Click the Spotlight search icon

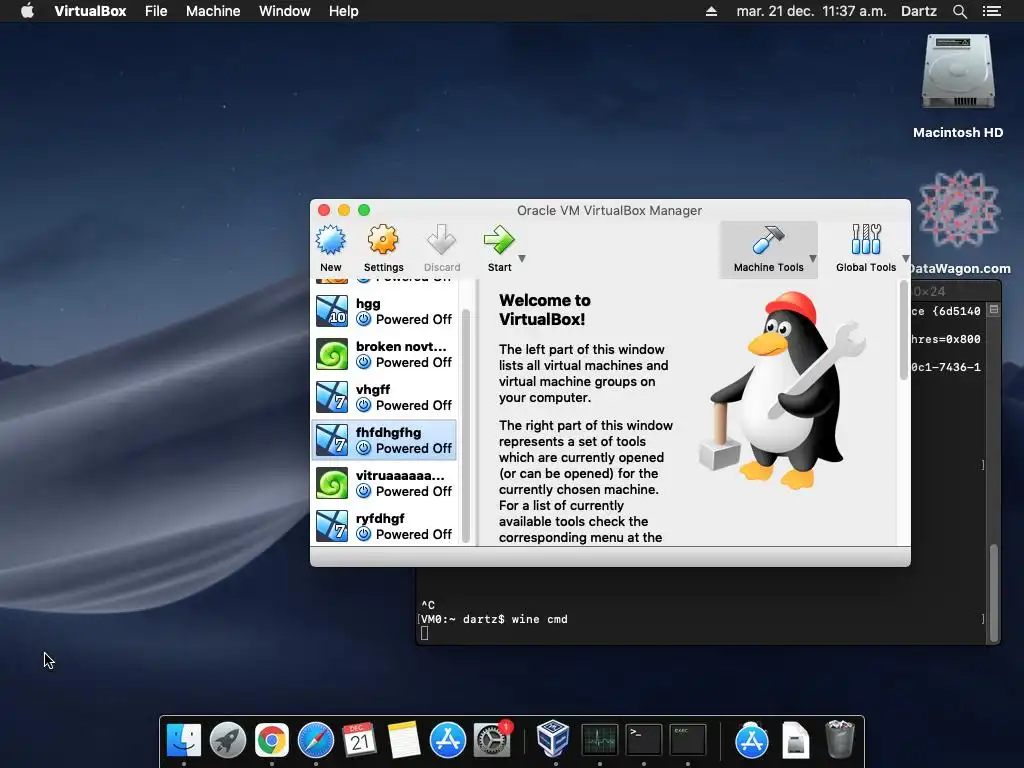click(959, 11)
